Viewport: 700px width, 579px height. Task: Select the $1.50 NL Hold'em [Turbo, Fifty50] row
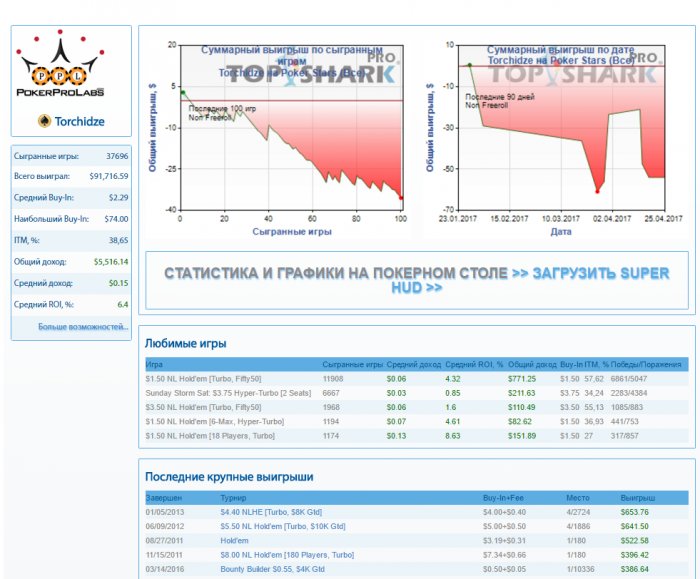coord(417,379)
